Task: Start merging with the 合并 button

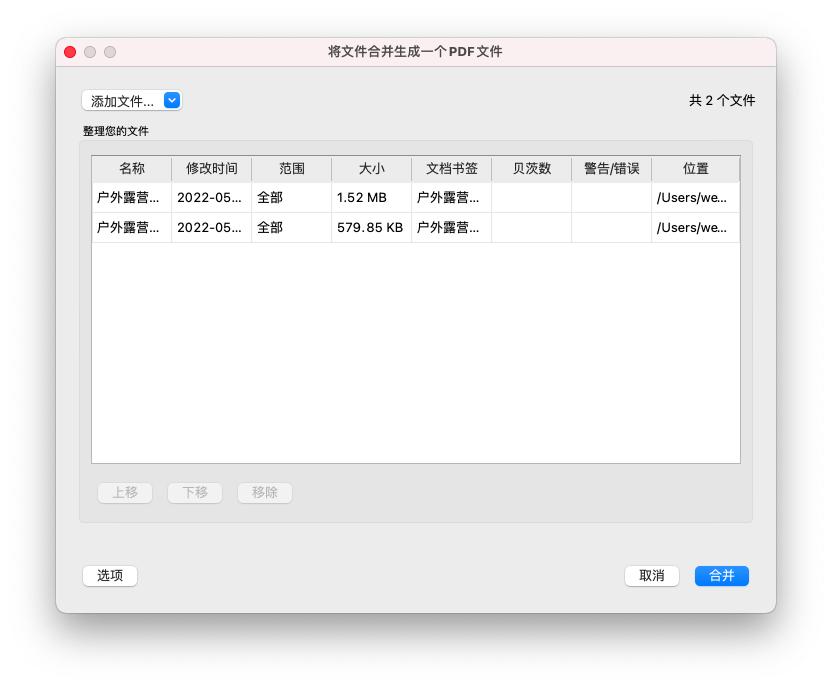Action: (x=722, y=576)
